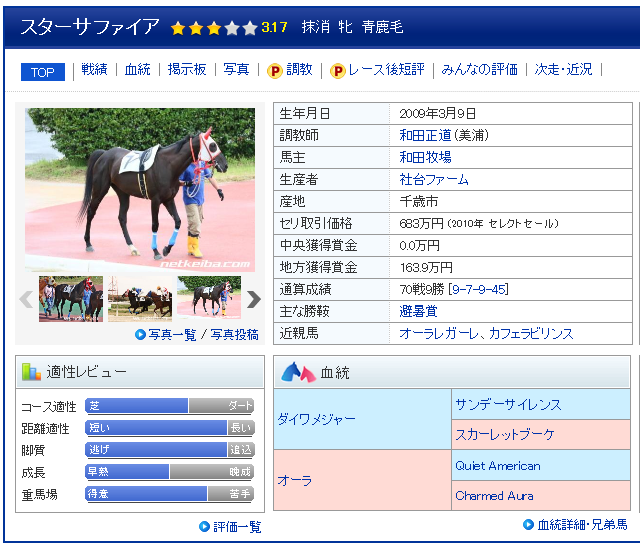Open breeder 社台ファーム link

pos(434,179)
